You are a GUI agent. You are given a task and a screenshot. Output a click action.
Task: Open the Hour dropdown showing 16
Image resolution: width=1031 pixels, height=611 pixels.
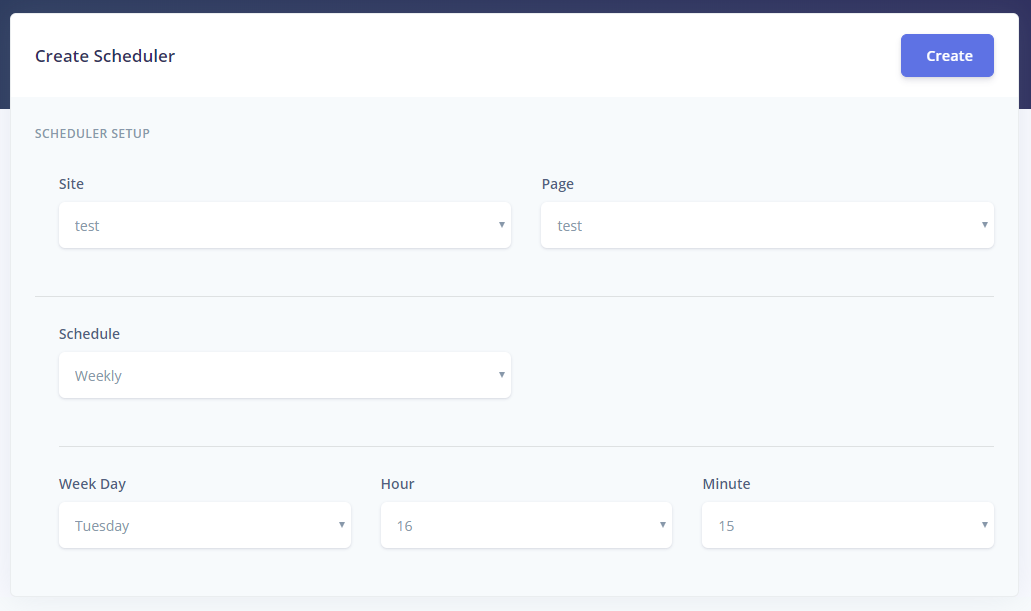[526, 525]
